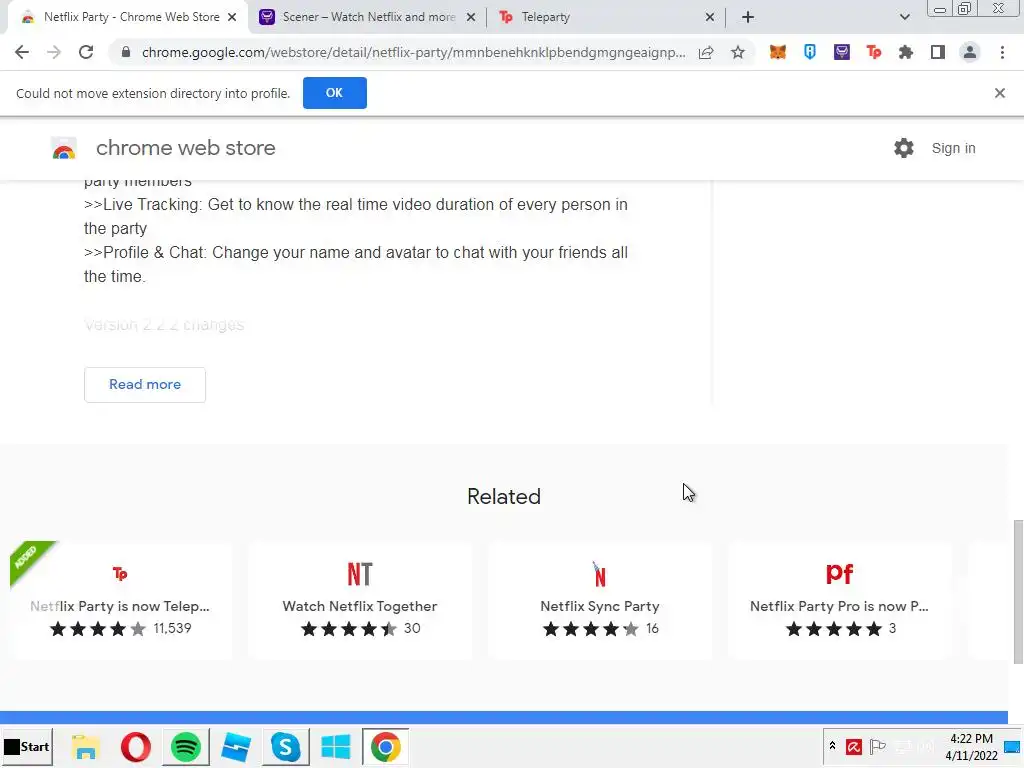The height and width of the screenshot is (768, 1024).
Task: Close the Teleparty tab
Action: (710, 18)
